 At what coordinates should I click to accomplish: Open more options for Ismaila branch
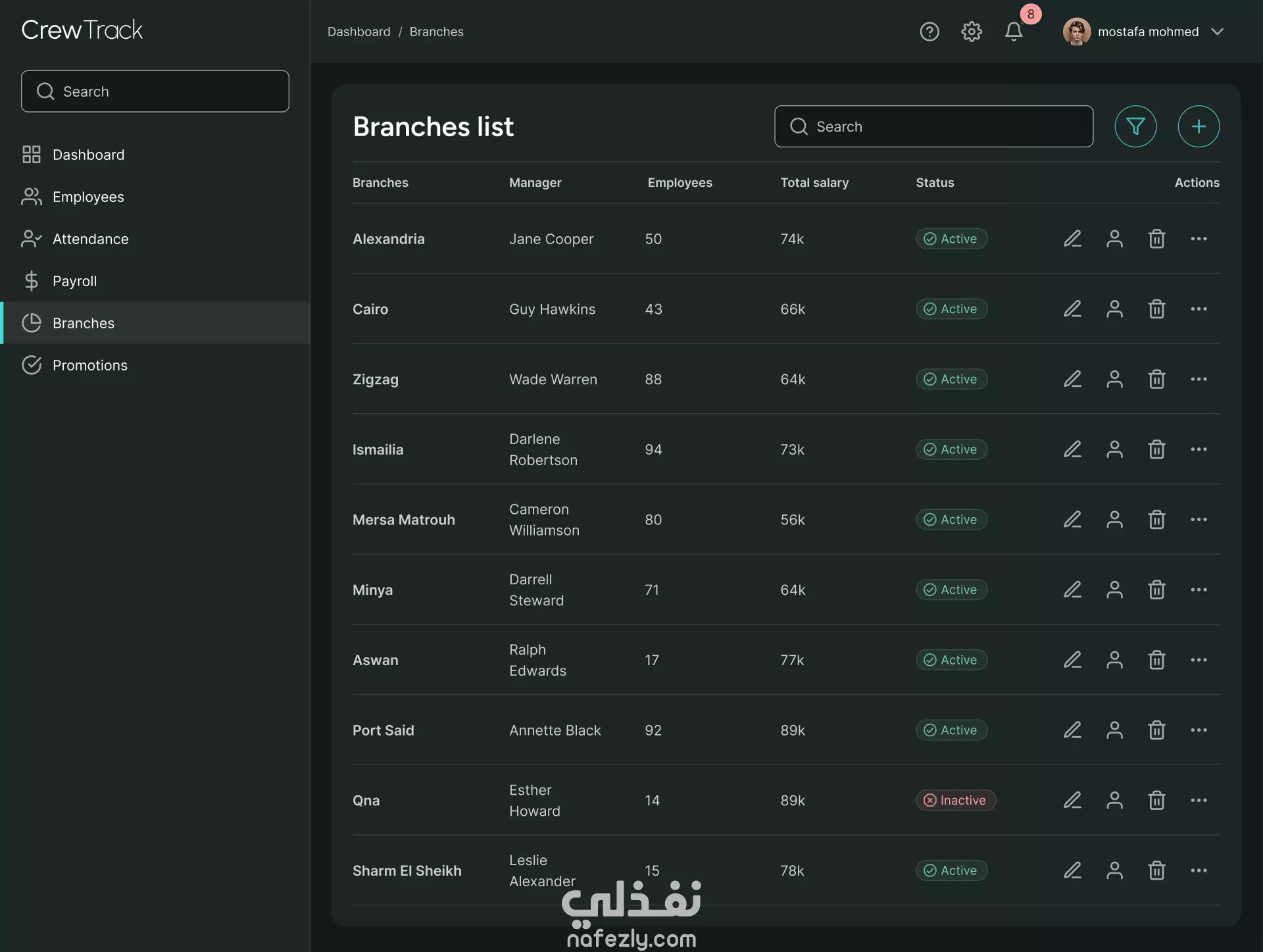(1199, 449)
